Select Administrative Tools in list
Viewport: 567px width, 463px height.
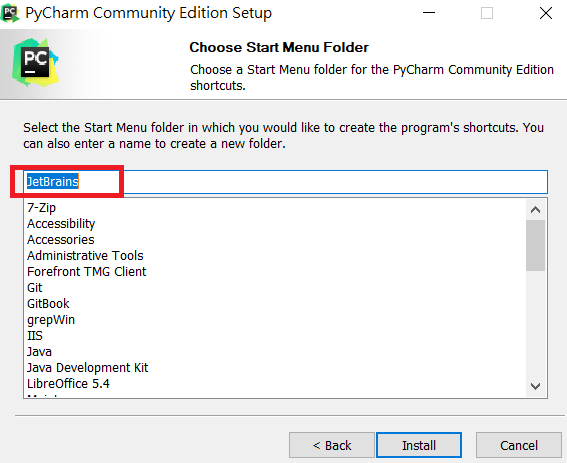pyautogui.click(x=85, y=256)
